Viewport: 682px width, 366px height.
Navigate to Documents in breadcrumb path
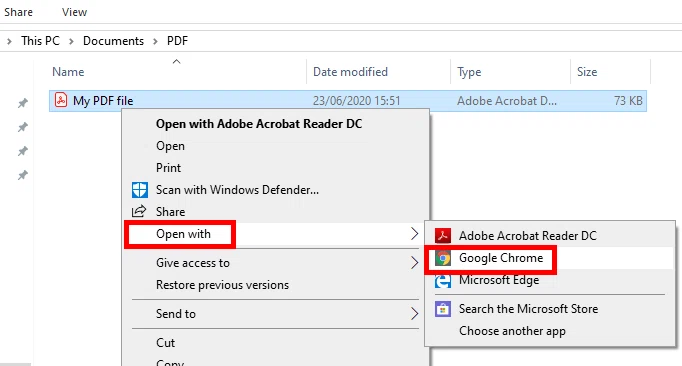click(x=114, y=41)
